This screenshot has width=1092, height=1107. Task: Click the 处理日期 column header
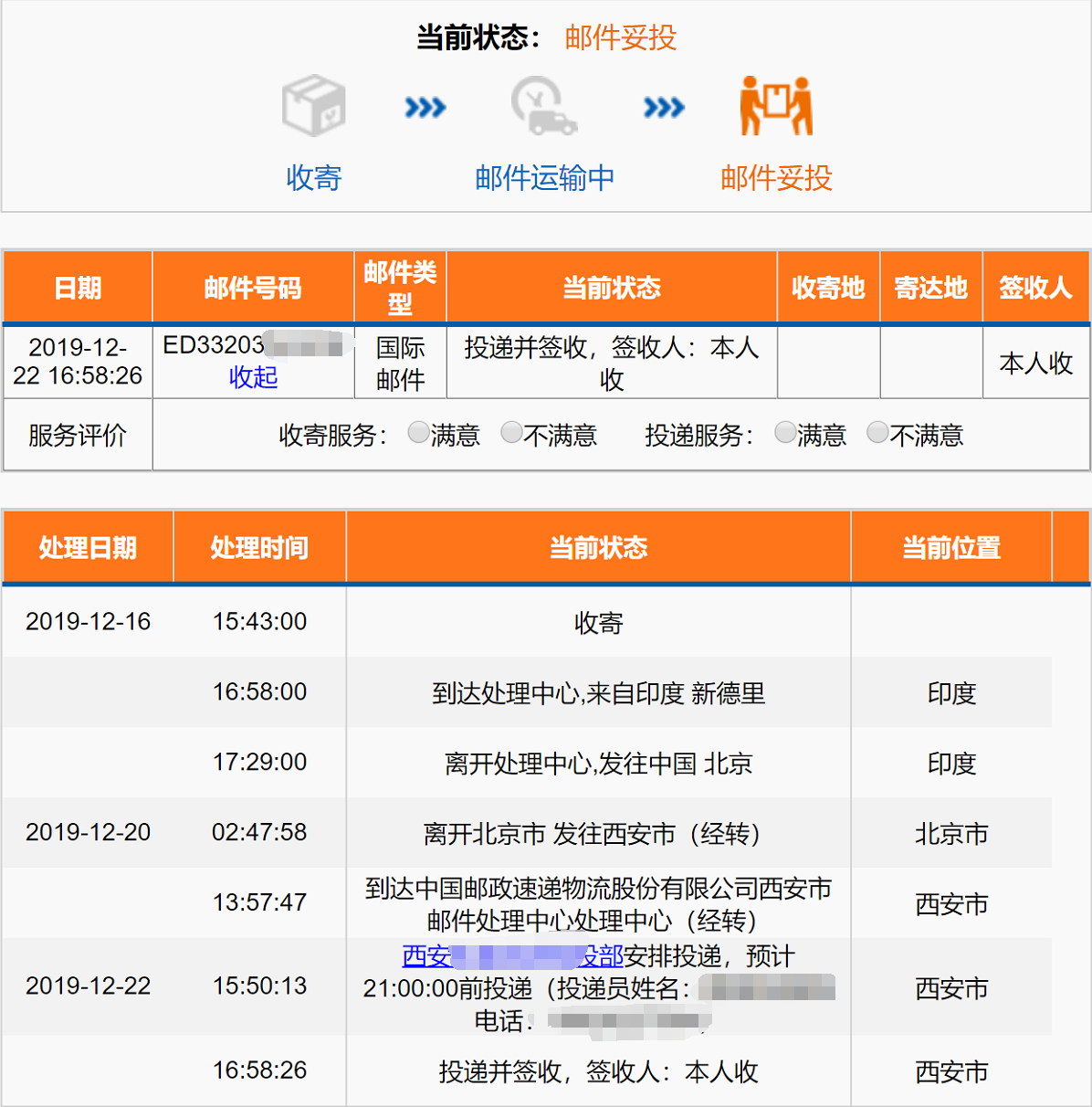coord(88,547)
